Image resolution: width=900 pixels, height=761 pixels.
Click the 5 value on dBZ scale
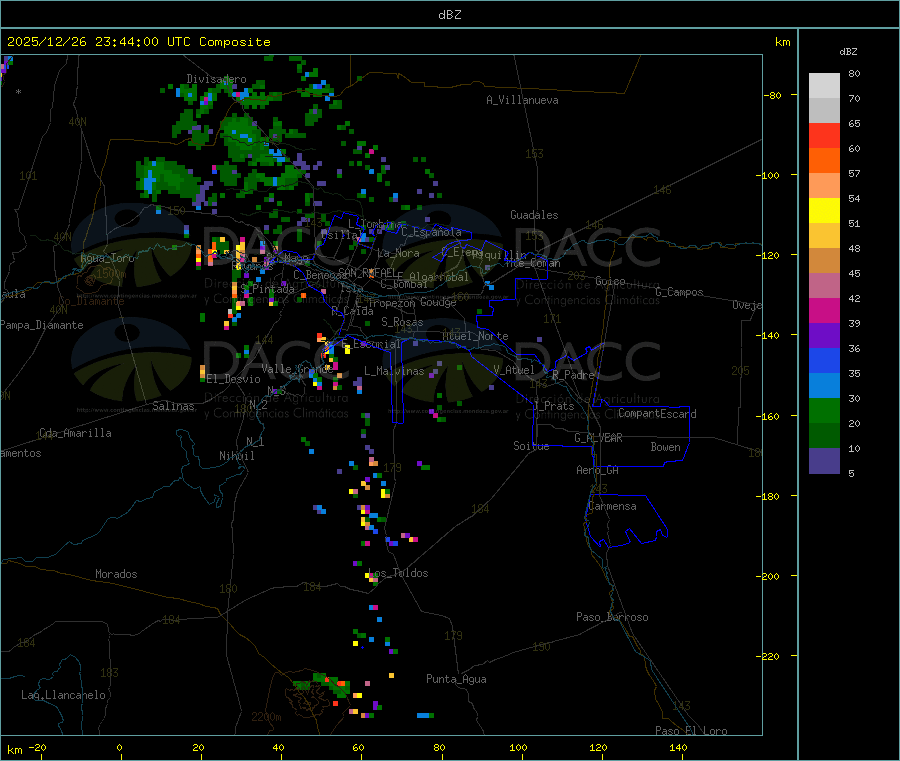pyautogui.click(x=851, y=473)
